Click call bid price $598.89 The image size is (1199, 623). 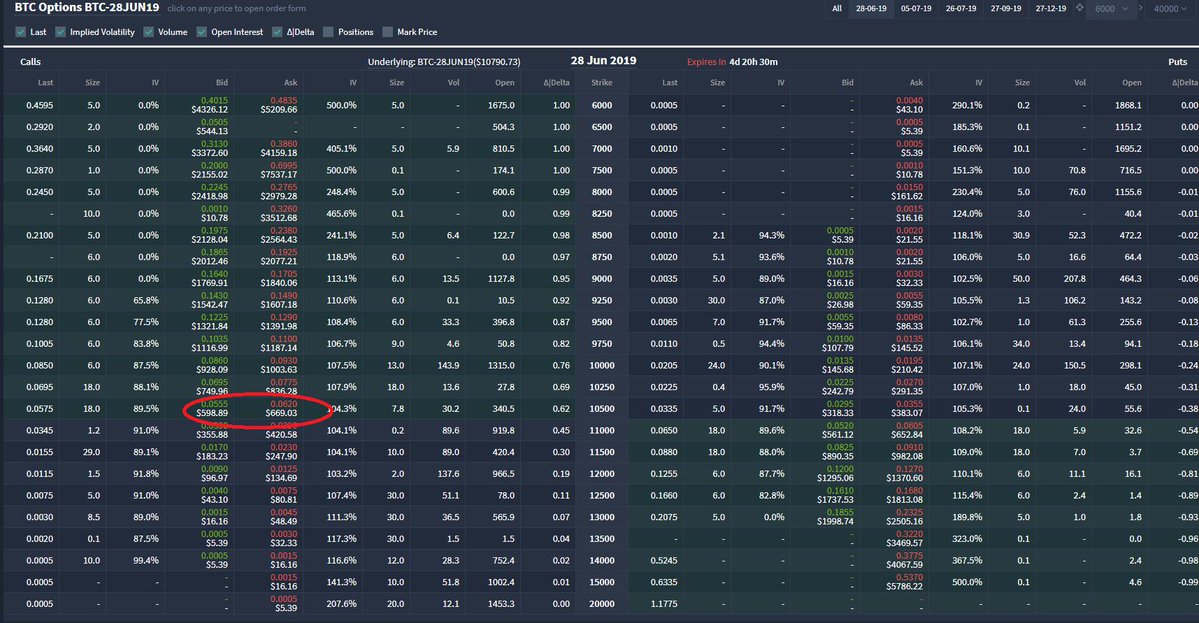point(212,413)
